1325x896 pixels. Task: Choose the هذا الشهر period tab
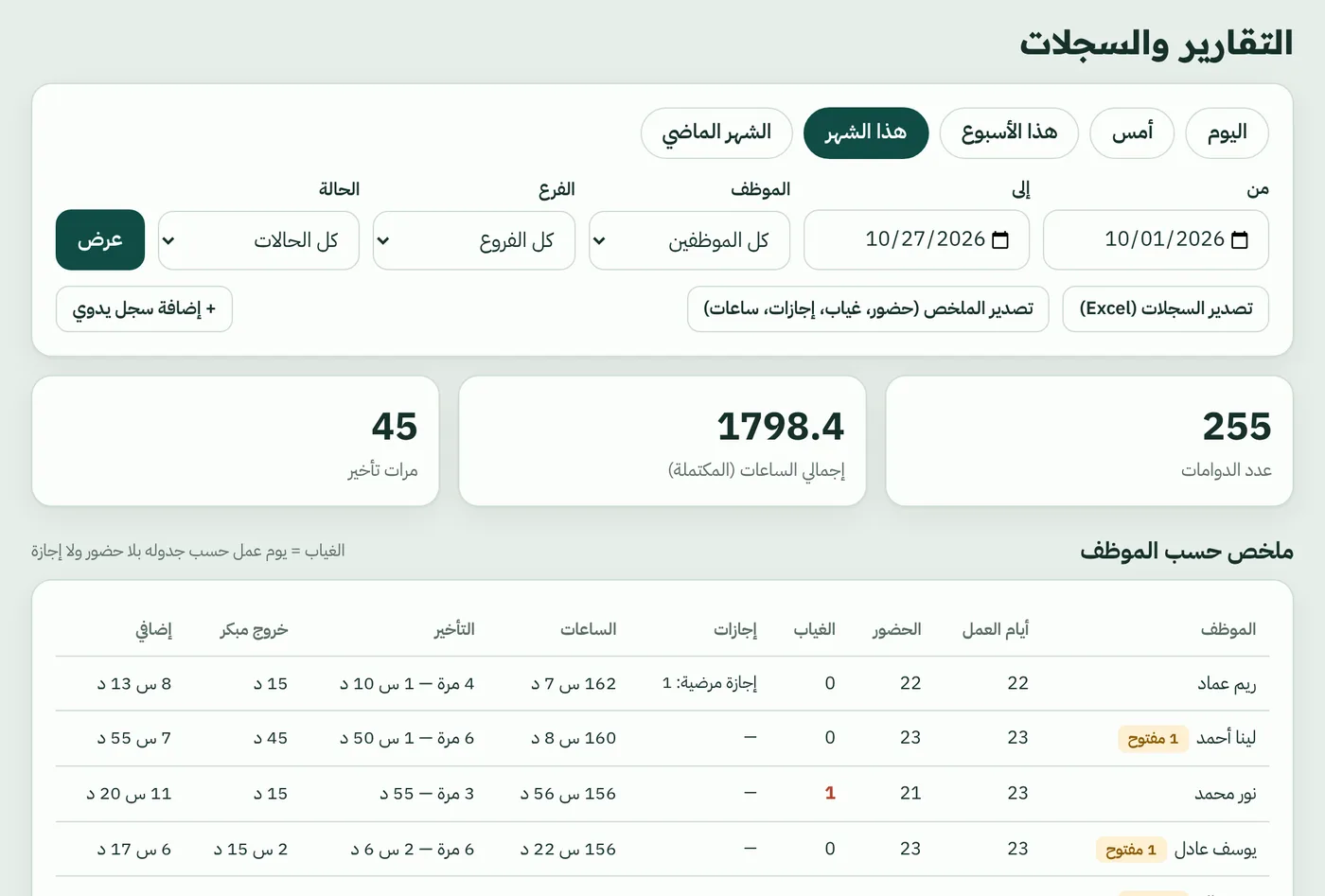click(866, 132)
